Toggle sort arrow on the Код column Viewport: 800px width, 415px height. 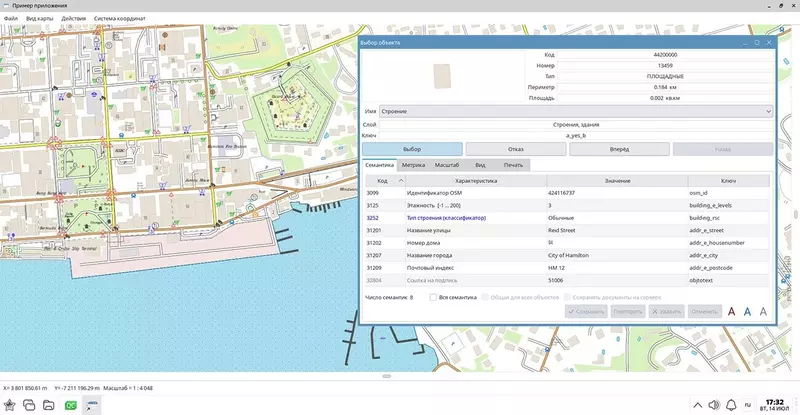[401, 181]
